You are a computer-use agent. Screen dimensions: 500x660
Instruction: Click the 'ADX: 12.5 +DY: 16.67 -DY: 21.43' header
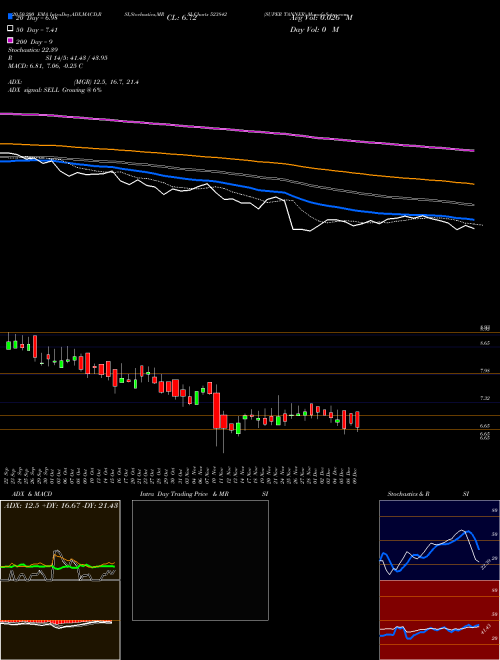coord(61,505)
